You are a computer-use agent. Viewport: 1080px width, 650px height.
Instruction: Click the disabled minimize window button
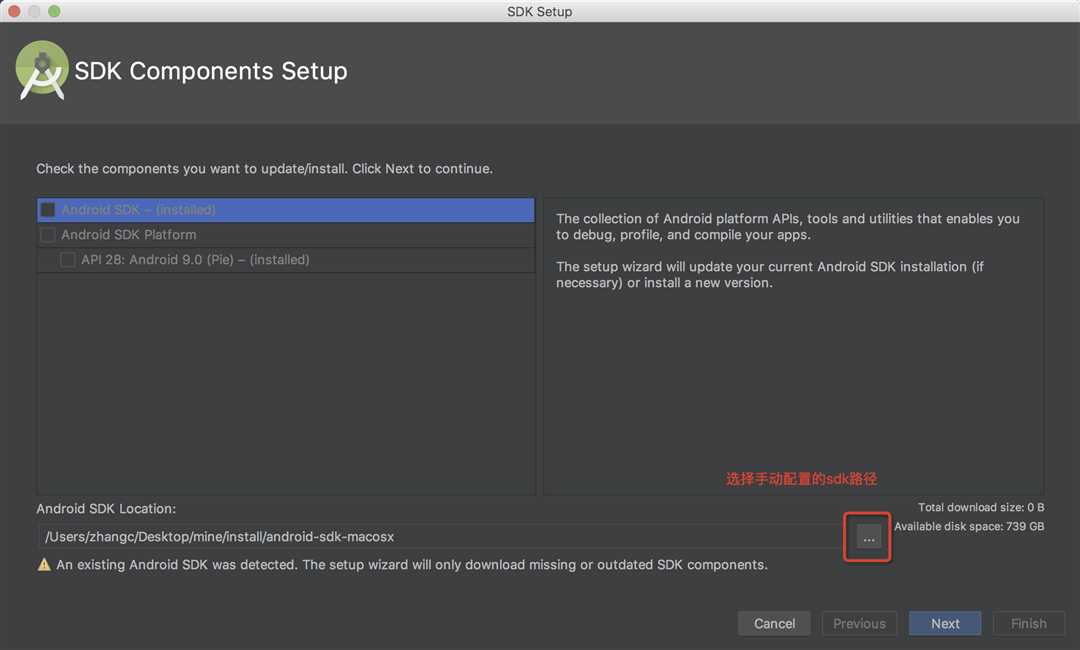pos(34,11)
